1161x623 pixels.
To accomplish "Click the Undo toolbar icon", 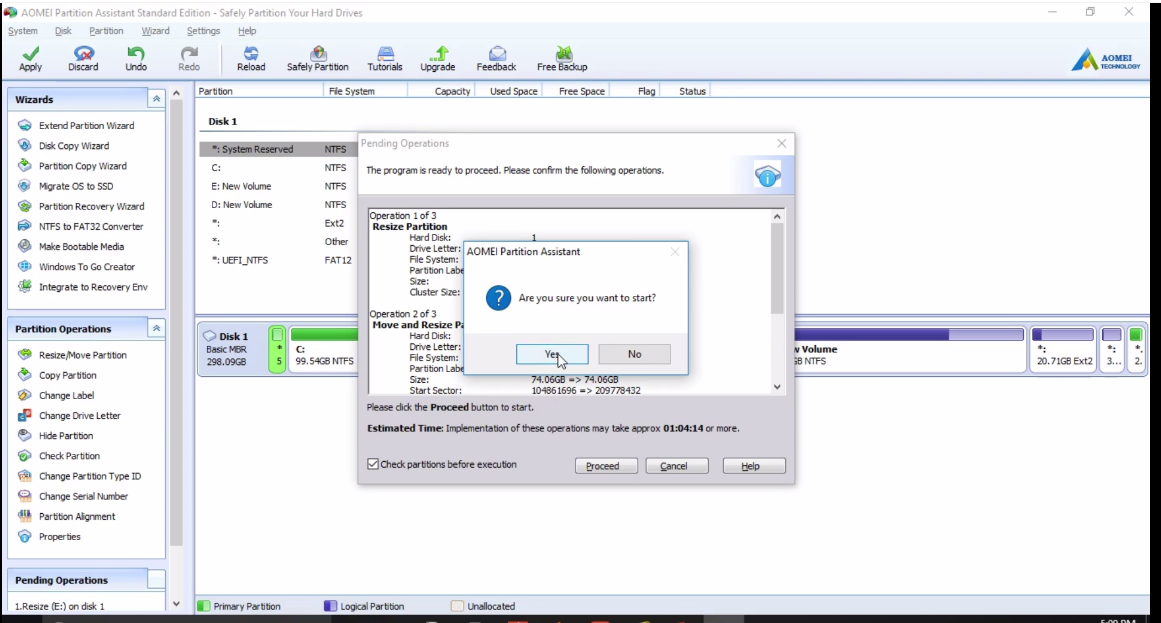I will tap(135, 59).
